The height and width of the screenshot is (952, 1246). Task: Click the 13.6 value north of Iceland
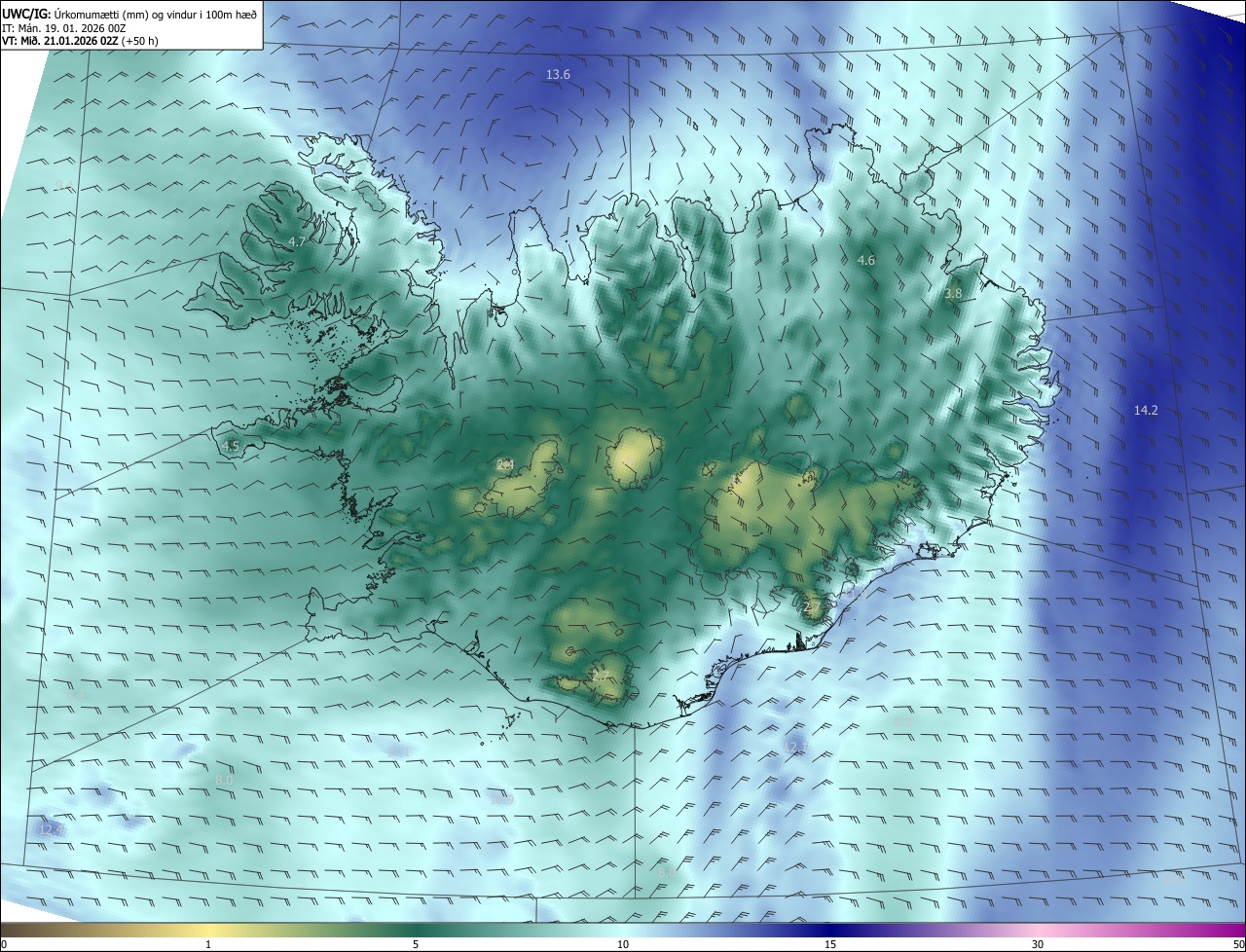point(558,75)
